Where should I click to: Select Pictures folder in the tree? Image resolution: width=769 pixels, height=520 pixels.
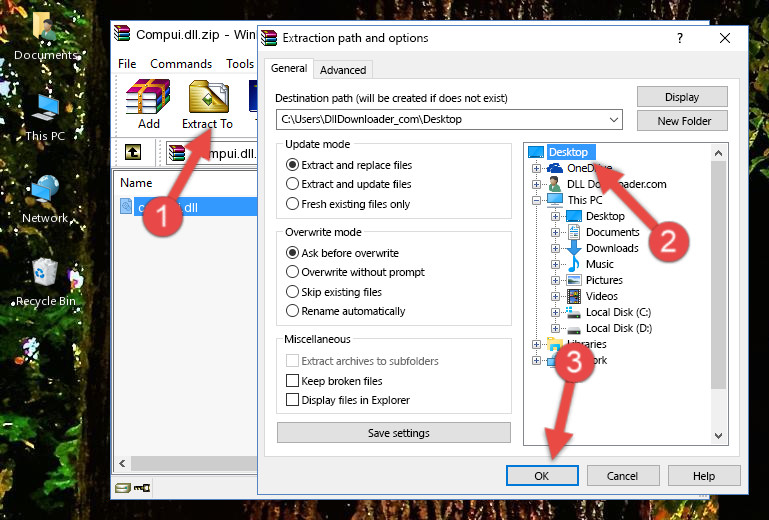(604, 280)
